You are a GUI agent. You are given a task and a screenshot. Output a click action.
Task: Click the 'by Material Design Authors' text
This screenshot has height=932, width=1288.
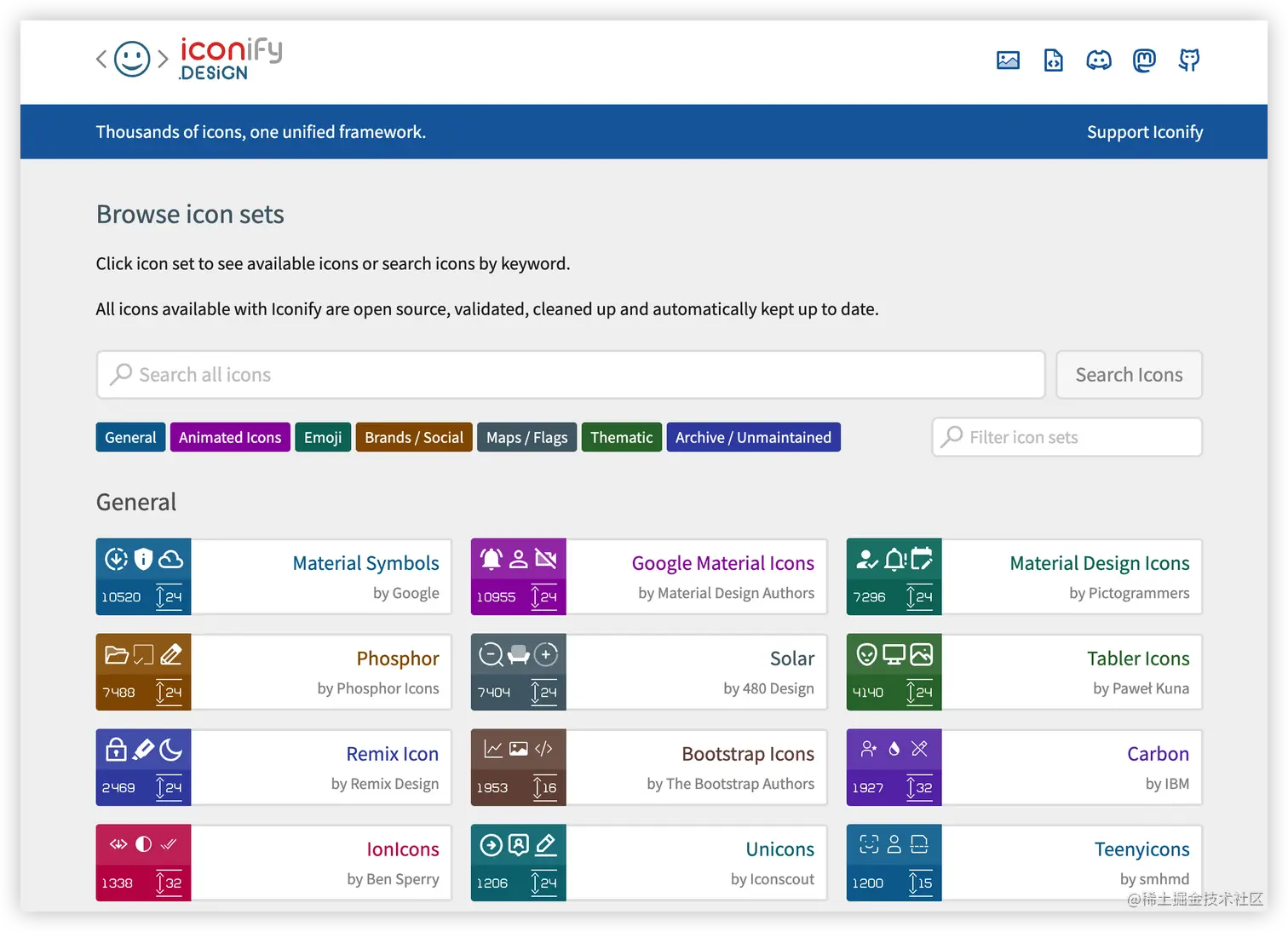tap(726, 593)
